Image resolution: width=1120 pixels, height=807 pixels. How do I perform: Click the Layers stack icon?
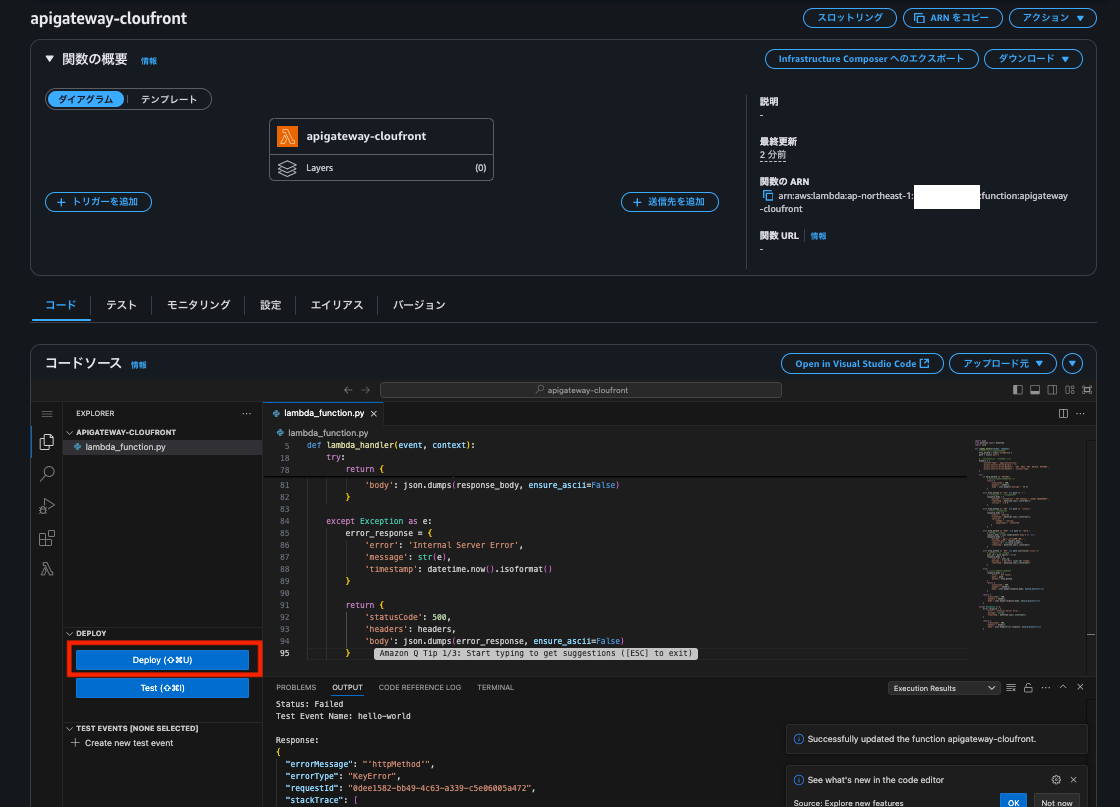287,168
